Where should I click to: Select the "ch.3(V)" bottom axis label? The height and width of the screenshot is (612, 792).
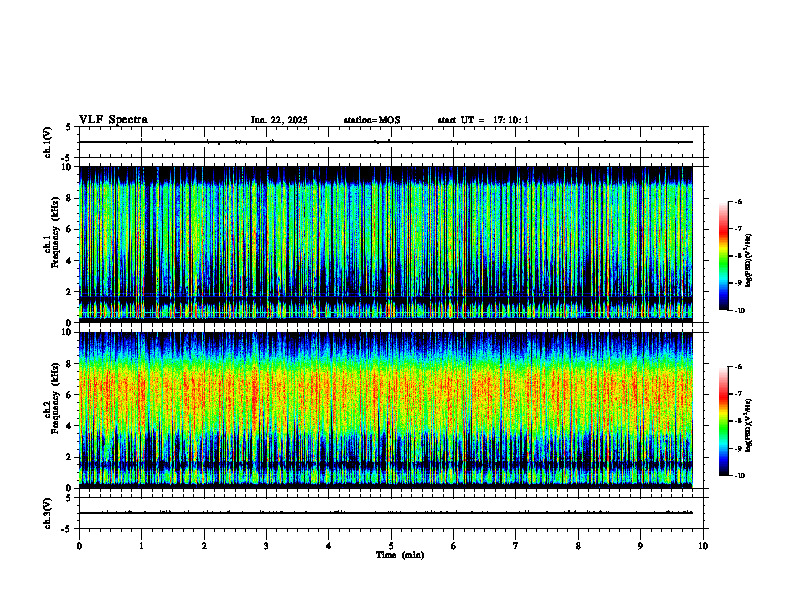point(48,513)
